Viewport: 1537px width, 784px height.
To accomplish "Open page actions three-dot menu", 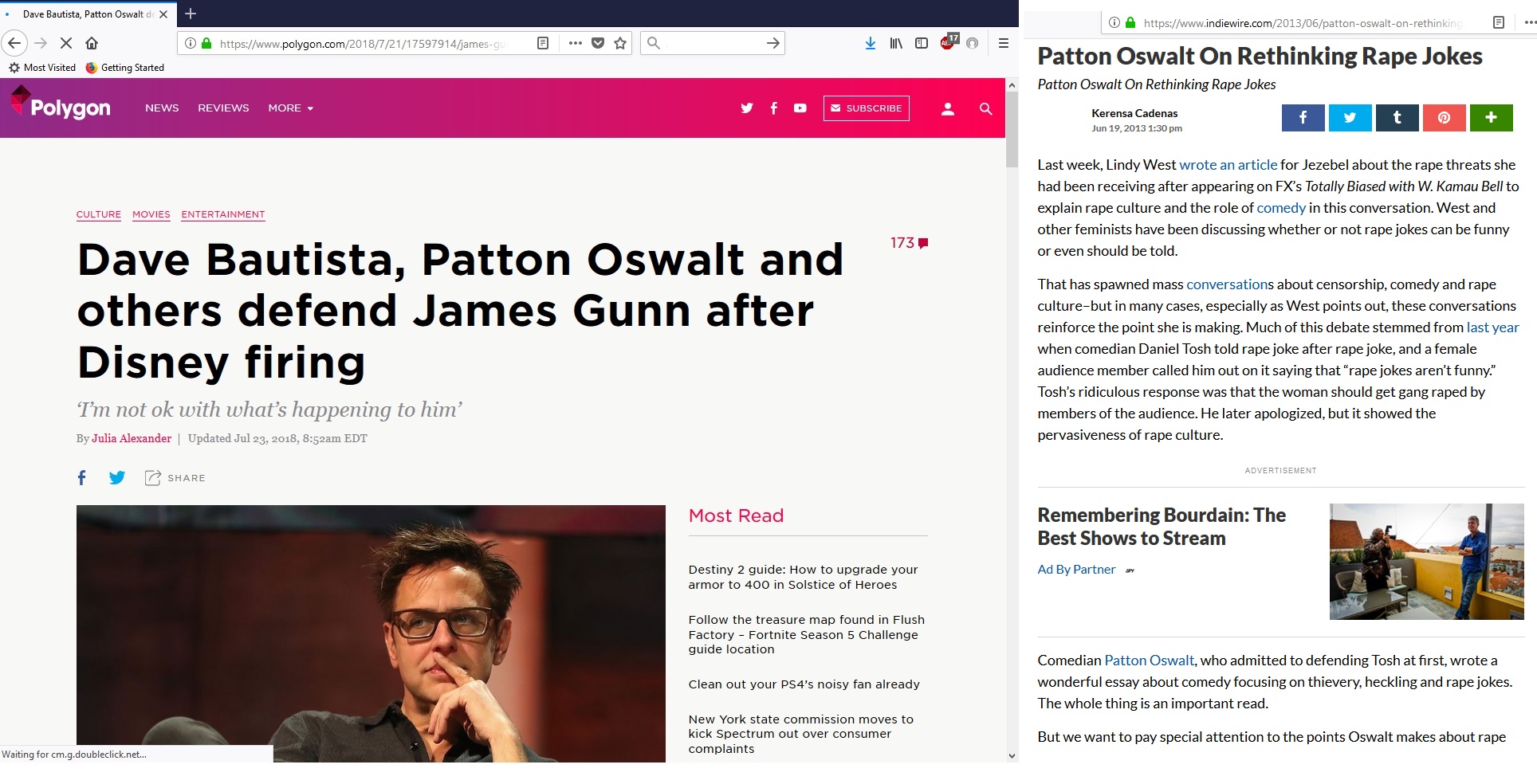I will point(575,43).
